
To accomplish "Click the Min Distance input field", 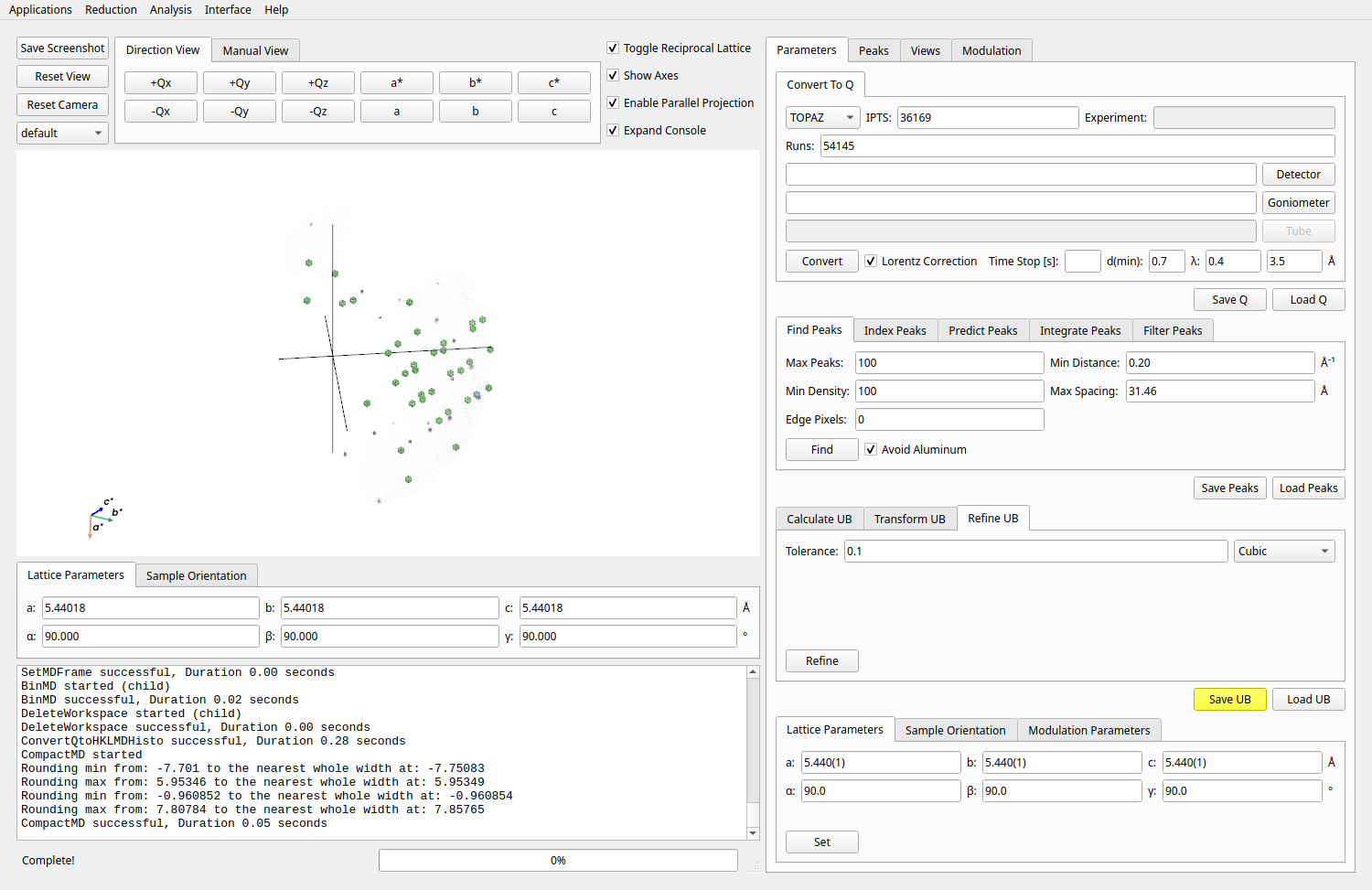I will (x=1220, y=362).
